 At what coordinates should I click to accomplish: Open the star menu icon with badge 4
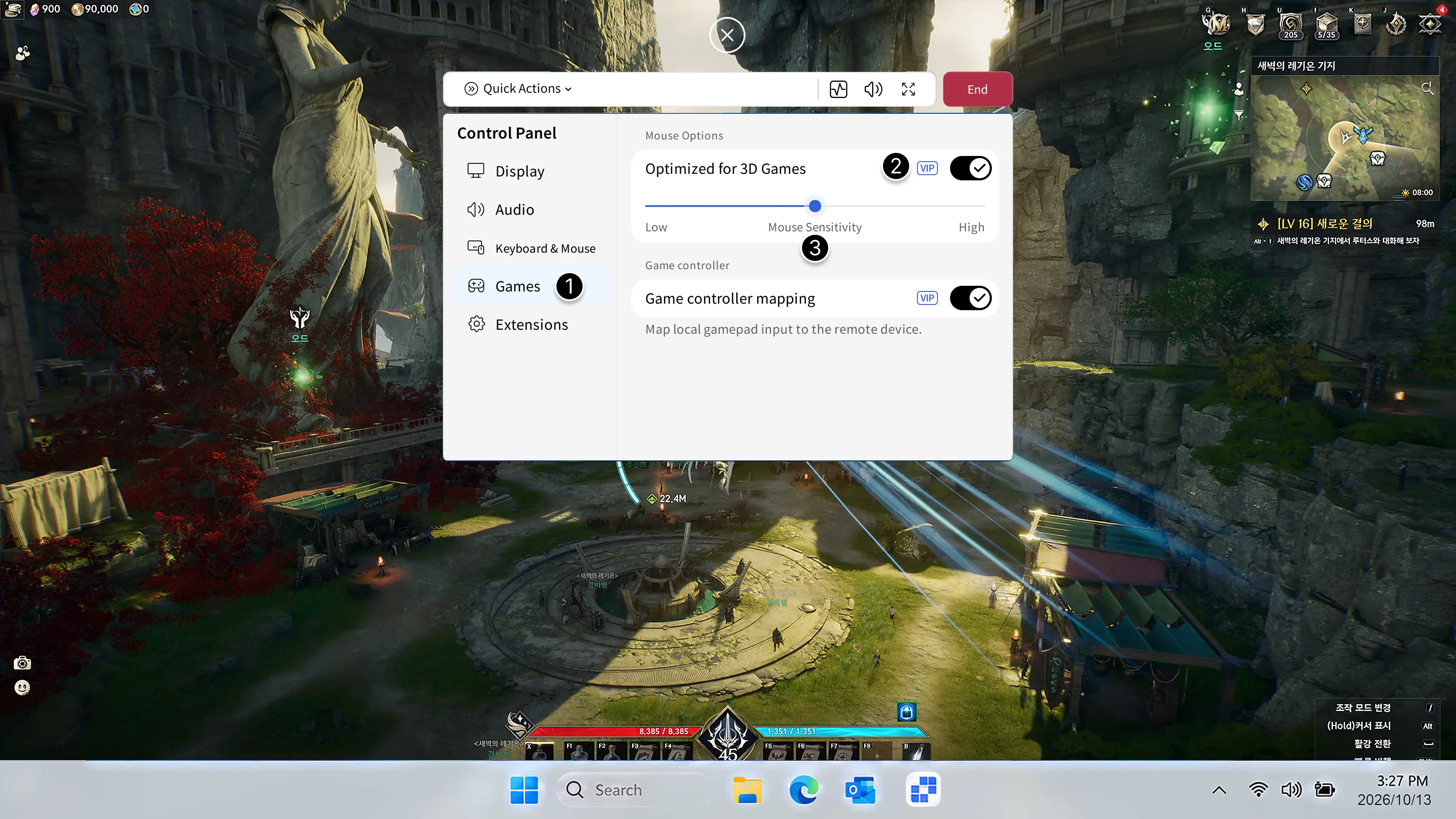click(x=1430, y=24)
